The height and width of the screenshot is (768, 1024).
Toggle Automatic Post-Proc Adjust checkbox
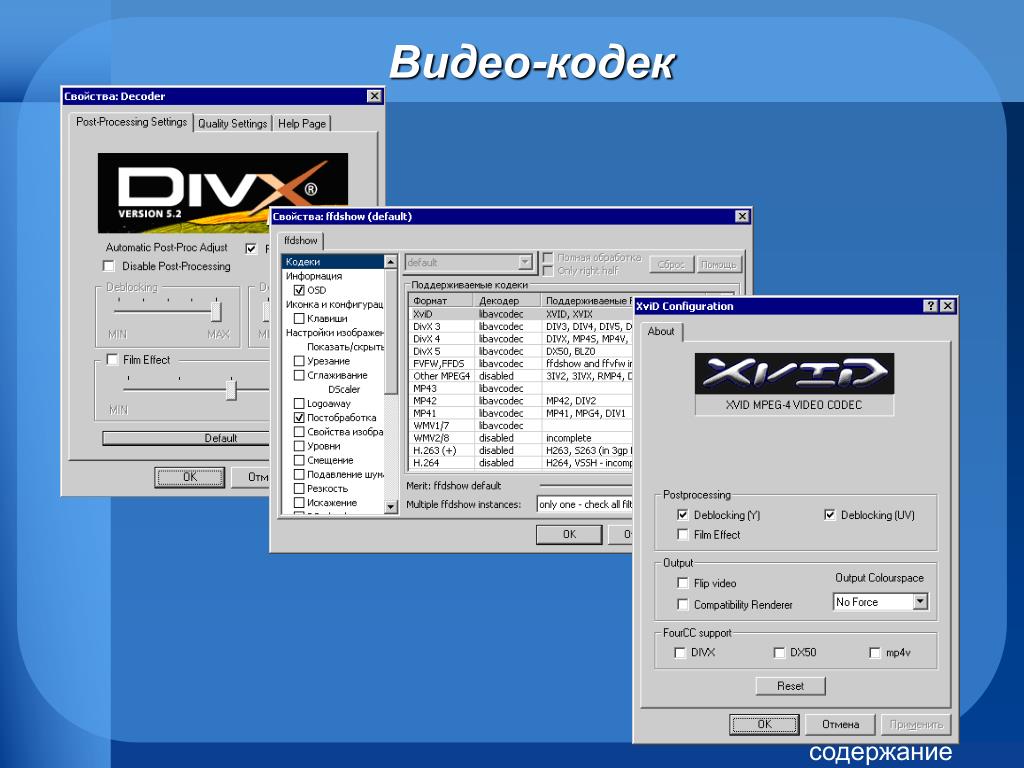pyautogui.click(x=251, y=249)
